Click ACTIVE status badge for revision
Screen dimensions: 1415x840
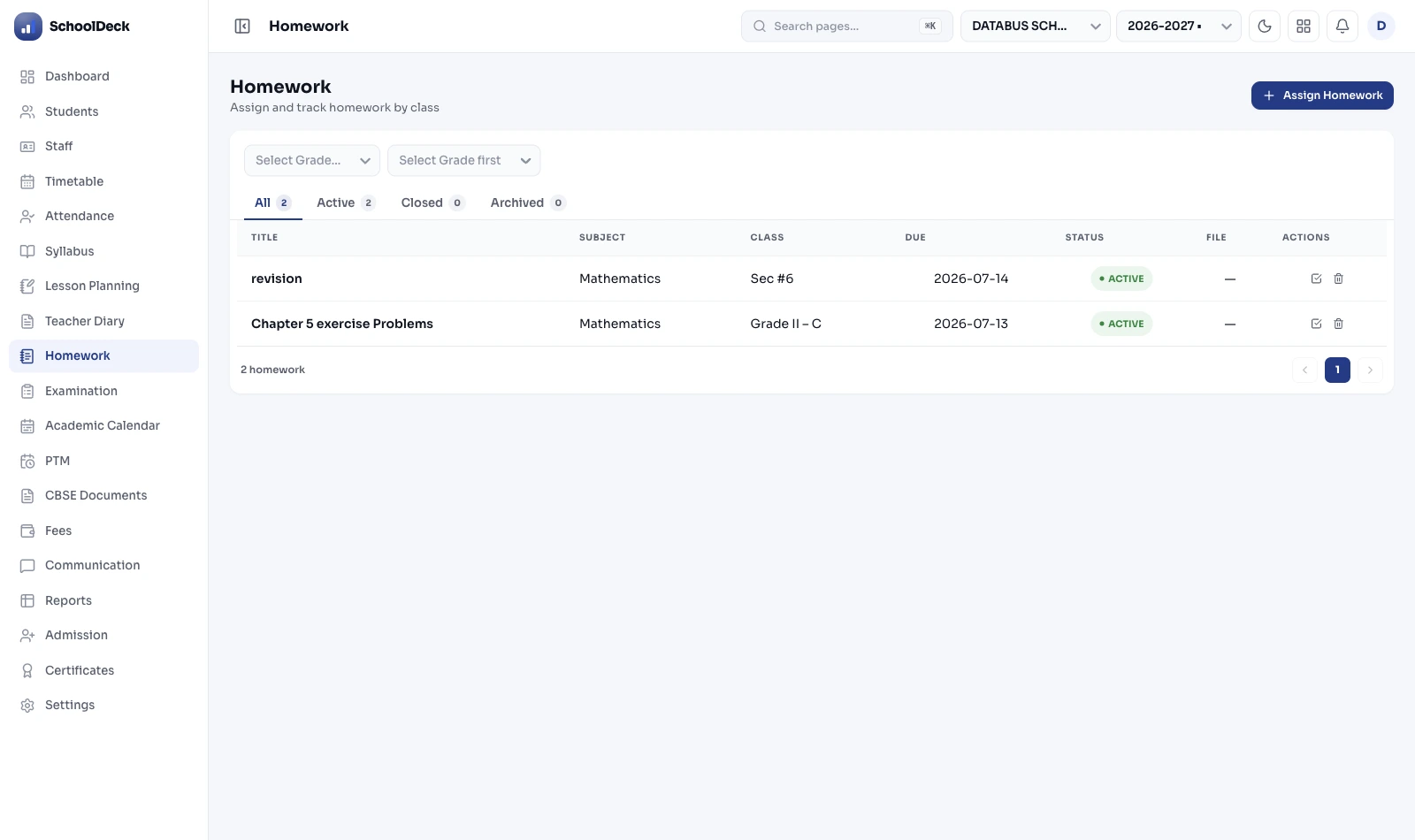point(1121,279)
